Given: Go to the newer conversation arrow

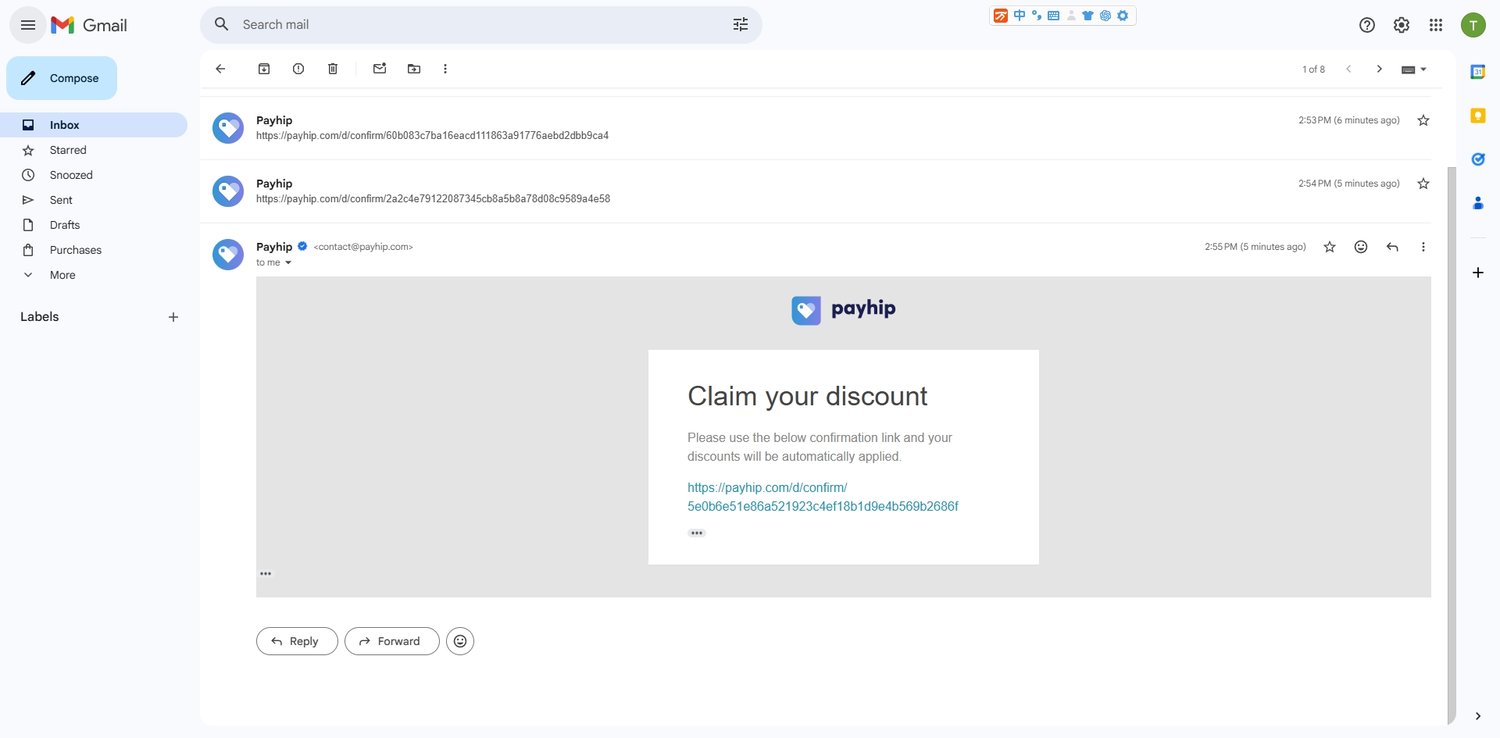Looking at the screenshot, I should (x=1348, y=69).
